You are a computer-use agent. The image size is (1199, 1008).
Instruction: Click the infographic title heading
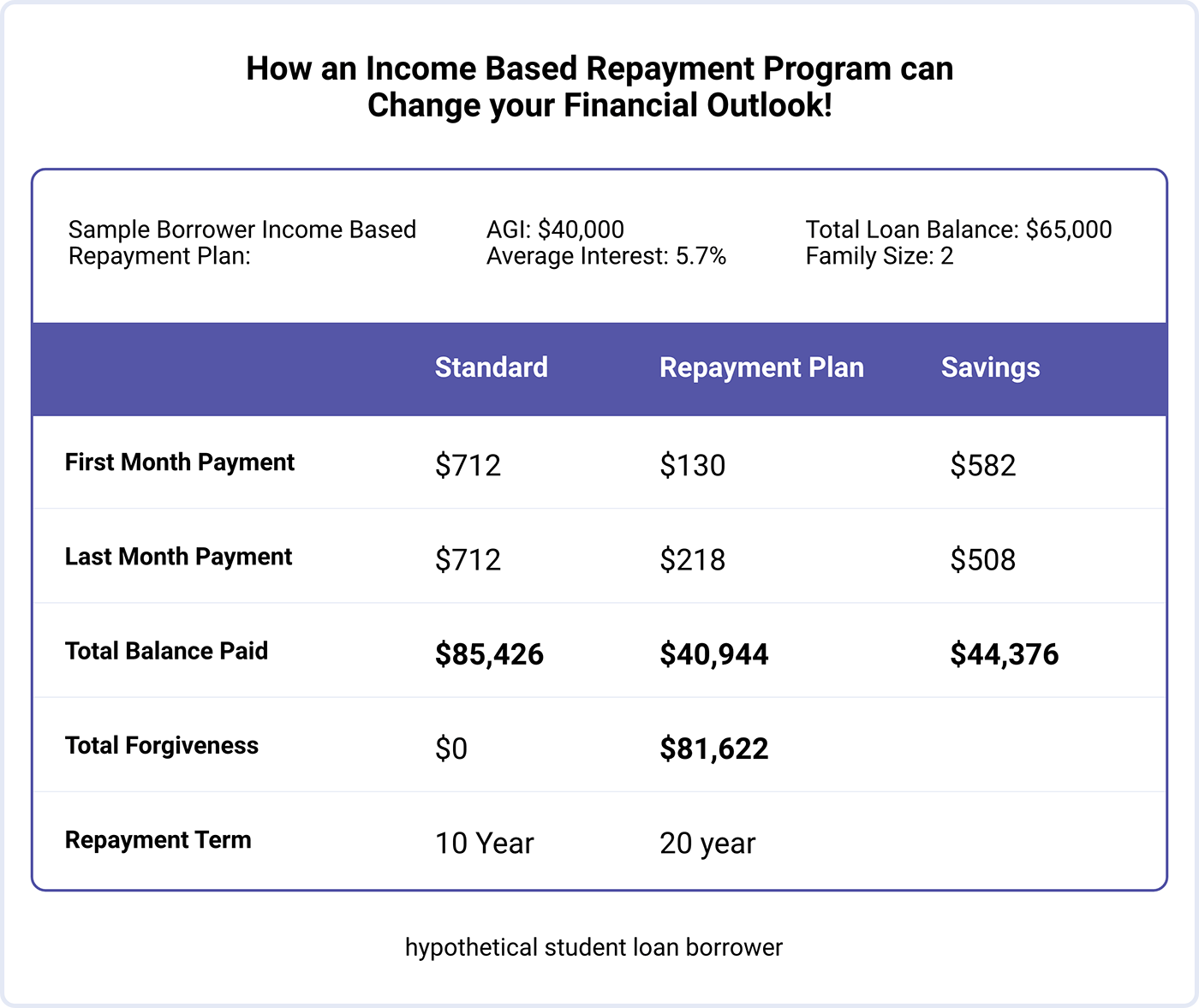[x=599, y=86]
